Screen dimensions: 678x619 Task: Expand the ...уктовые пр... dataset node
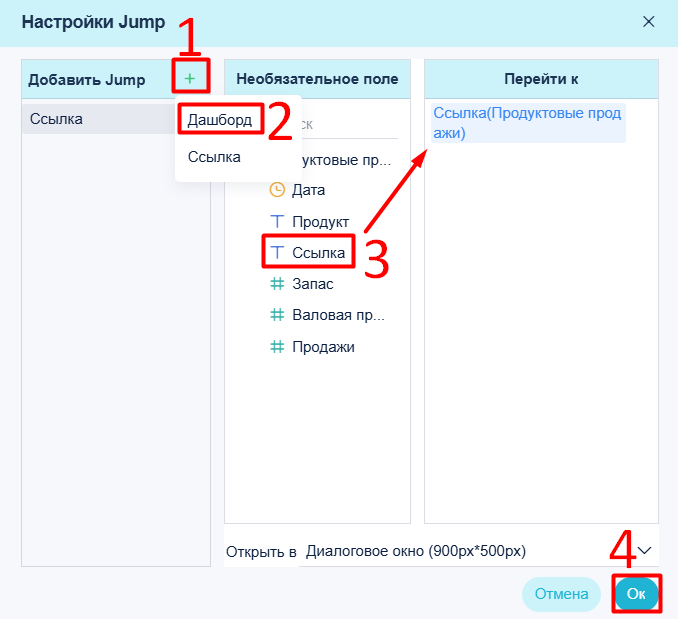[346, 160]
